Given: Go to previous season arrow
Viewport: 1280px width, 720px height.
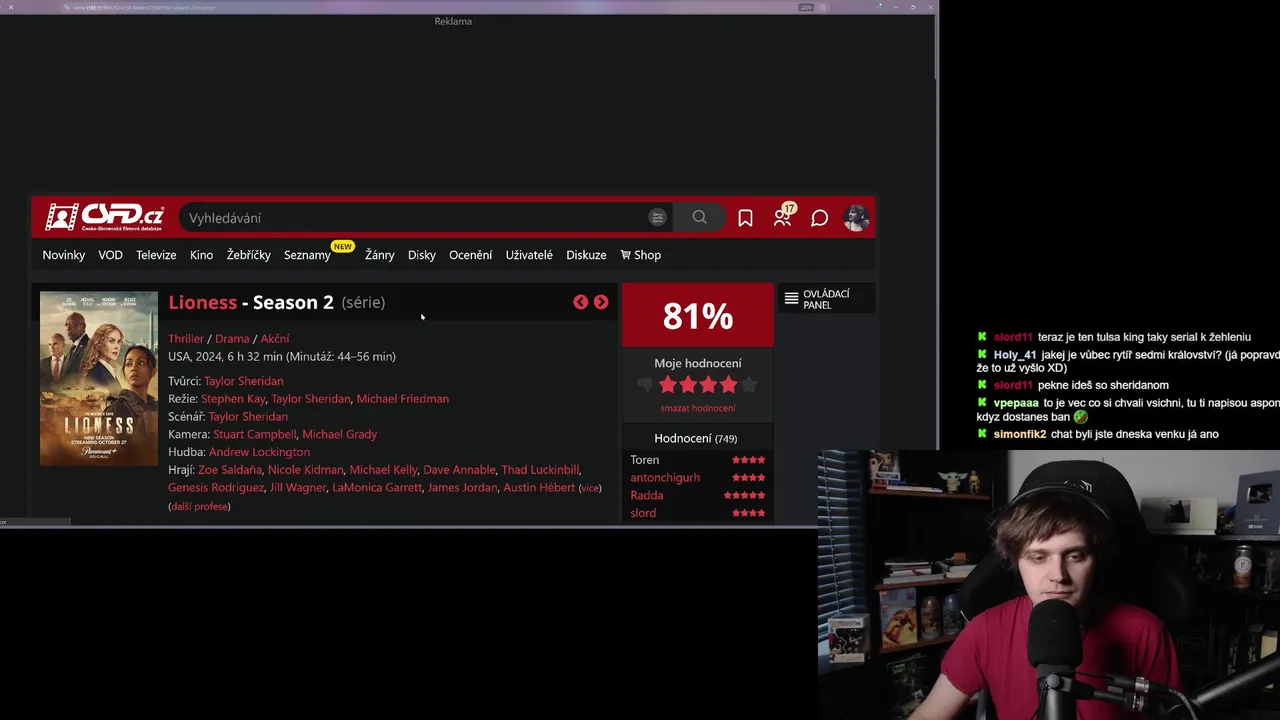Looking at the screenshot, I should (580, 302).
